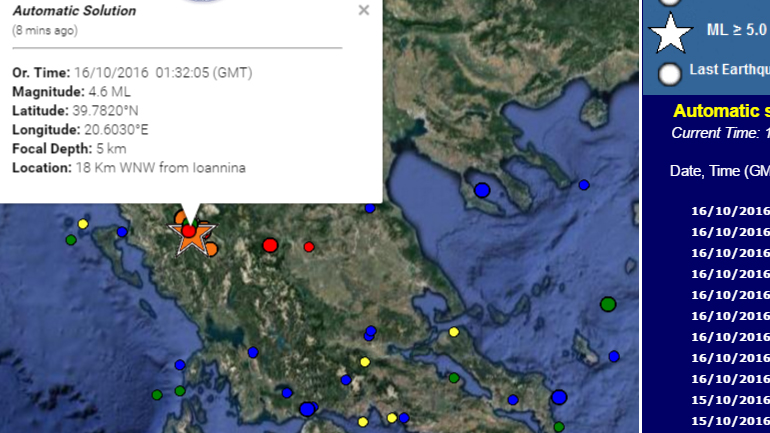Click the Latitude 39.7820°N line

pyautogui.click(x=75, y=111)
